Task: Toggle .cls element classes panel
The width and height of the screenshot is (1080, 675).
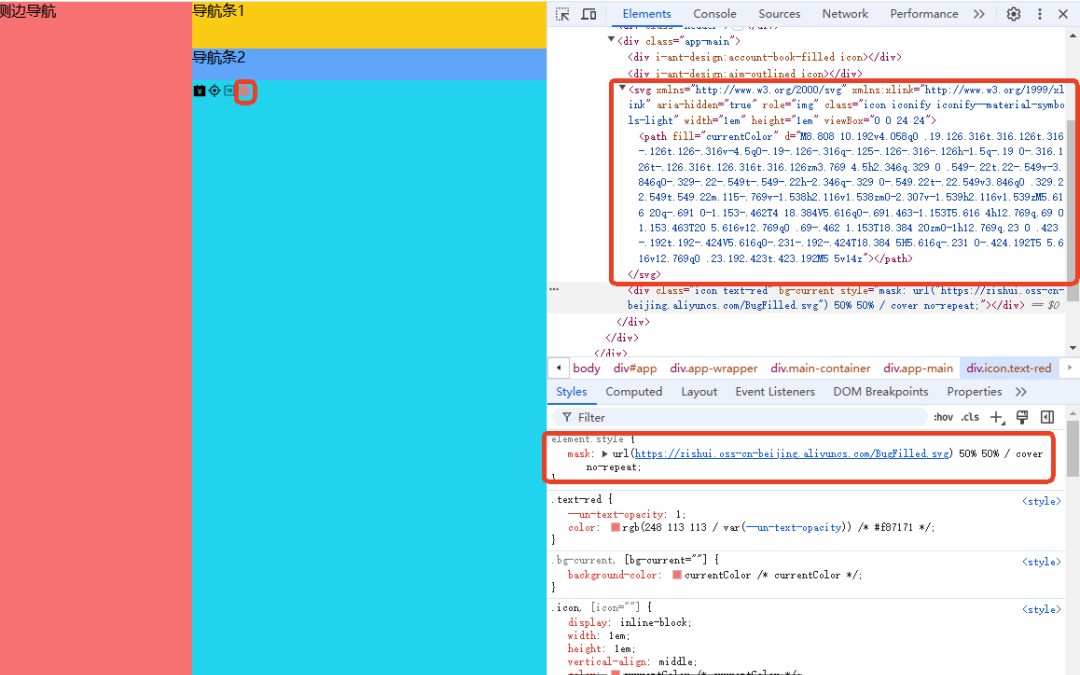Action: (x=970, y=417)
